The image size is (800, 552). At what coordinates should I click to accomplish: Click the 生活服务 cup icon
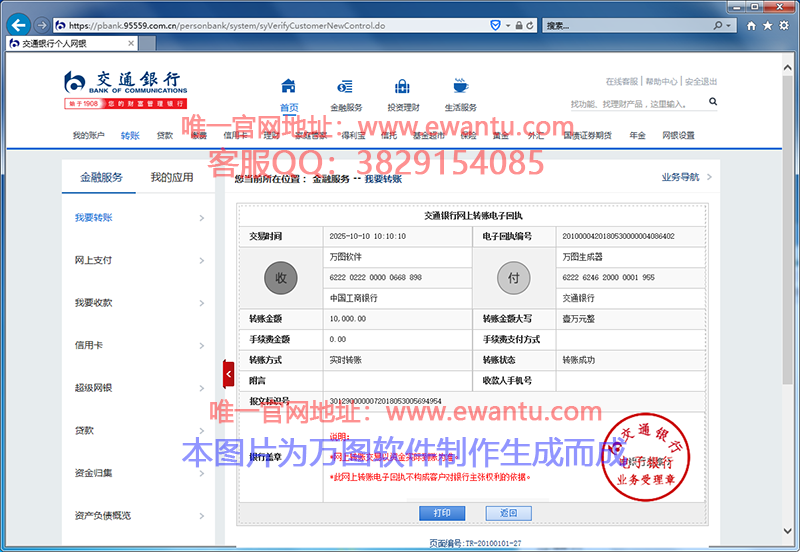(460, 85)
